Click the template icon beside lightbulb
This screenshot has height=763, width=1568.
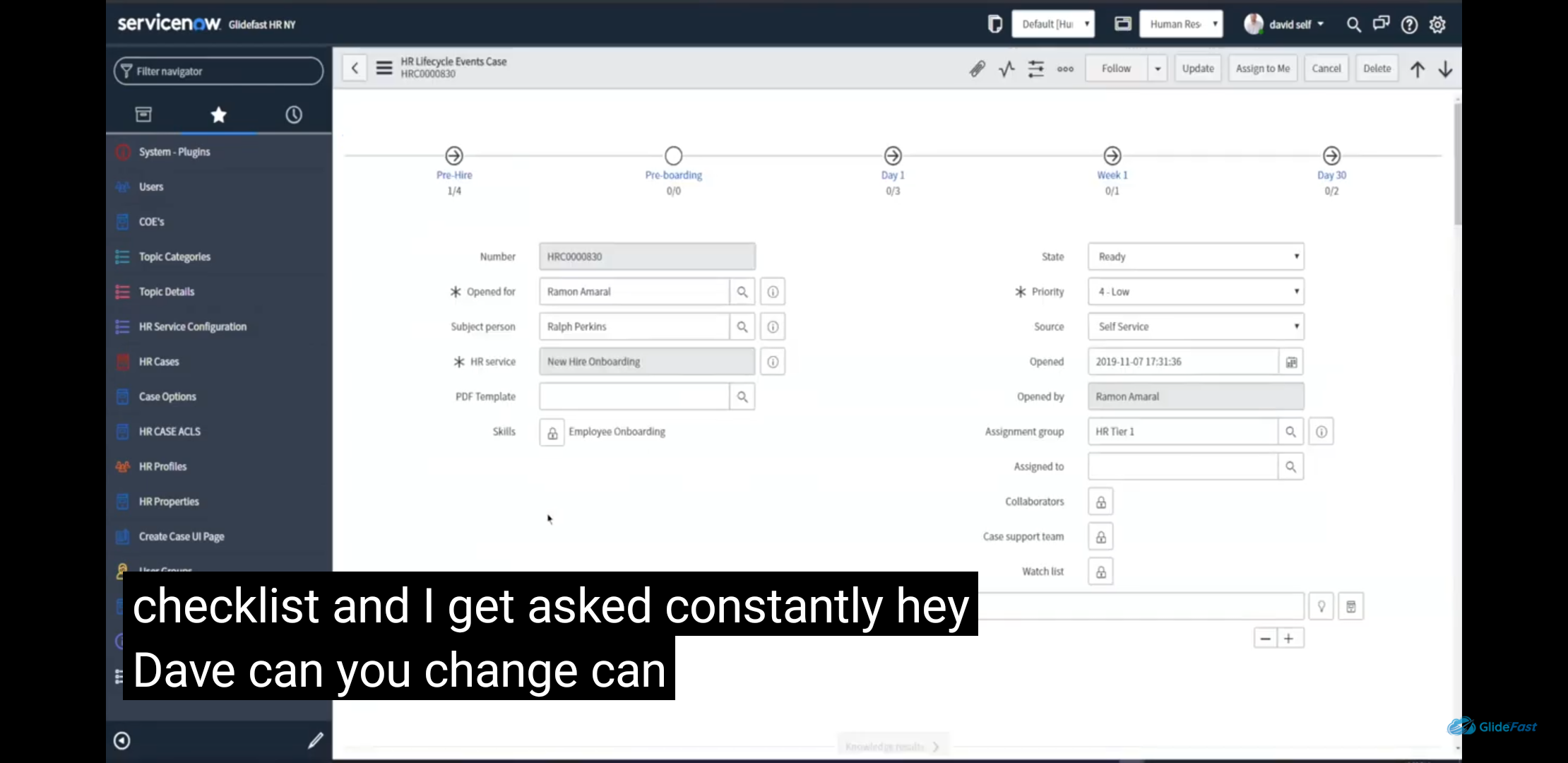(x=1350, y=606)
